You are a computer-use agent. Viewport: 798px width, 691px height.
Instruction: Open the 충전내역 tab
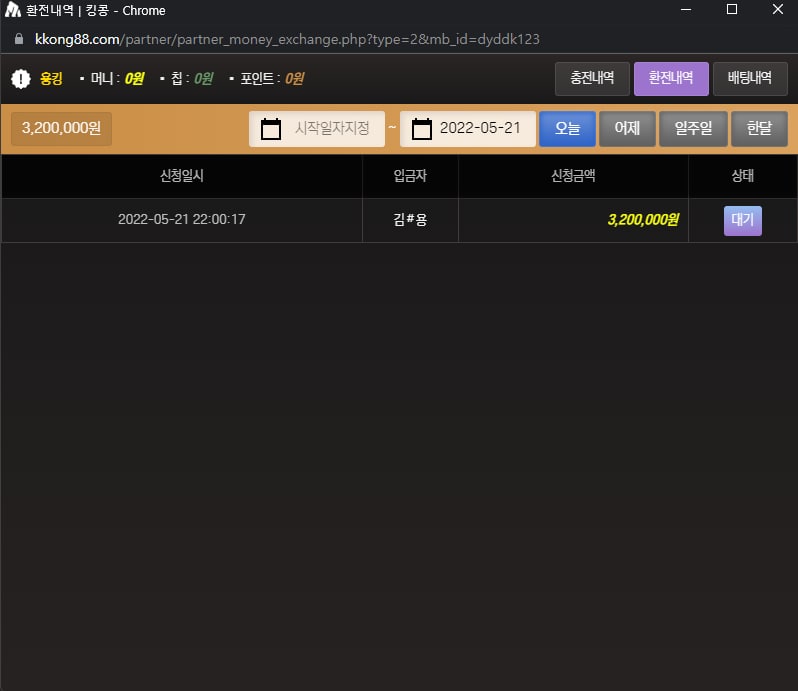tap(592, 78)
